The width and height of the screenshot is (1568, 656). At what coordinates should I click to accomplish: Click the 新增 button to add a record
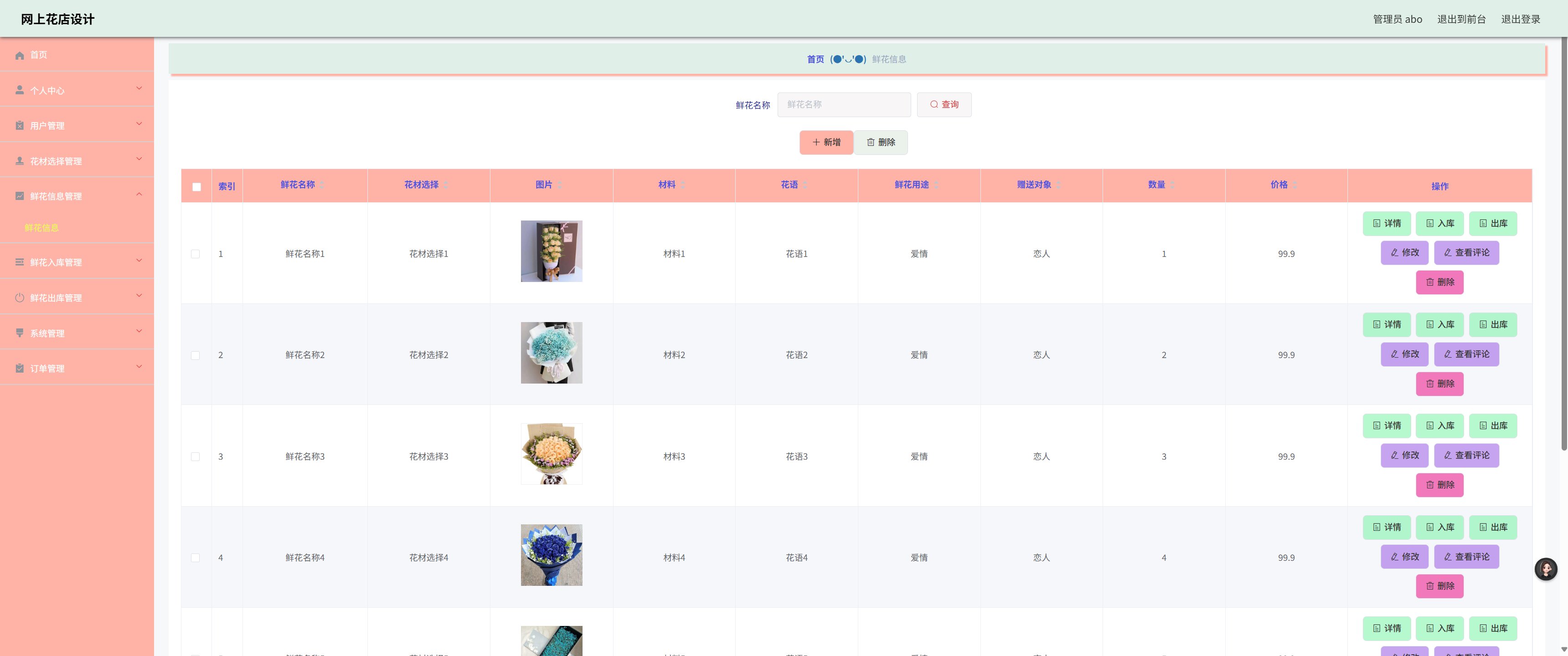(x=826, y=142)
